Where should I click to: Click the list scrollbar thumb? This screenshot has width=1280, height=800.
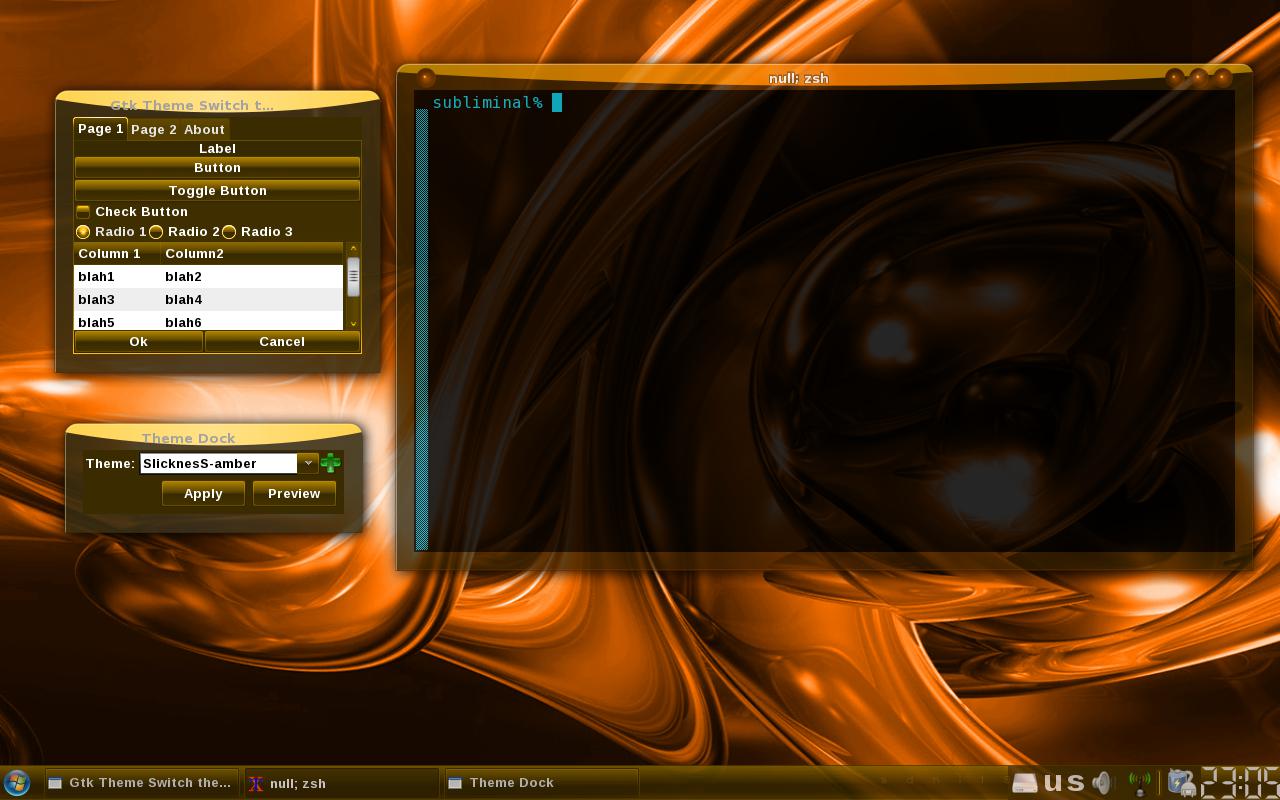[353, 277]
